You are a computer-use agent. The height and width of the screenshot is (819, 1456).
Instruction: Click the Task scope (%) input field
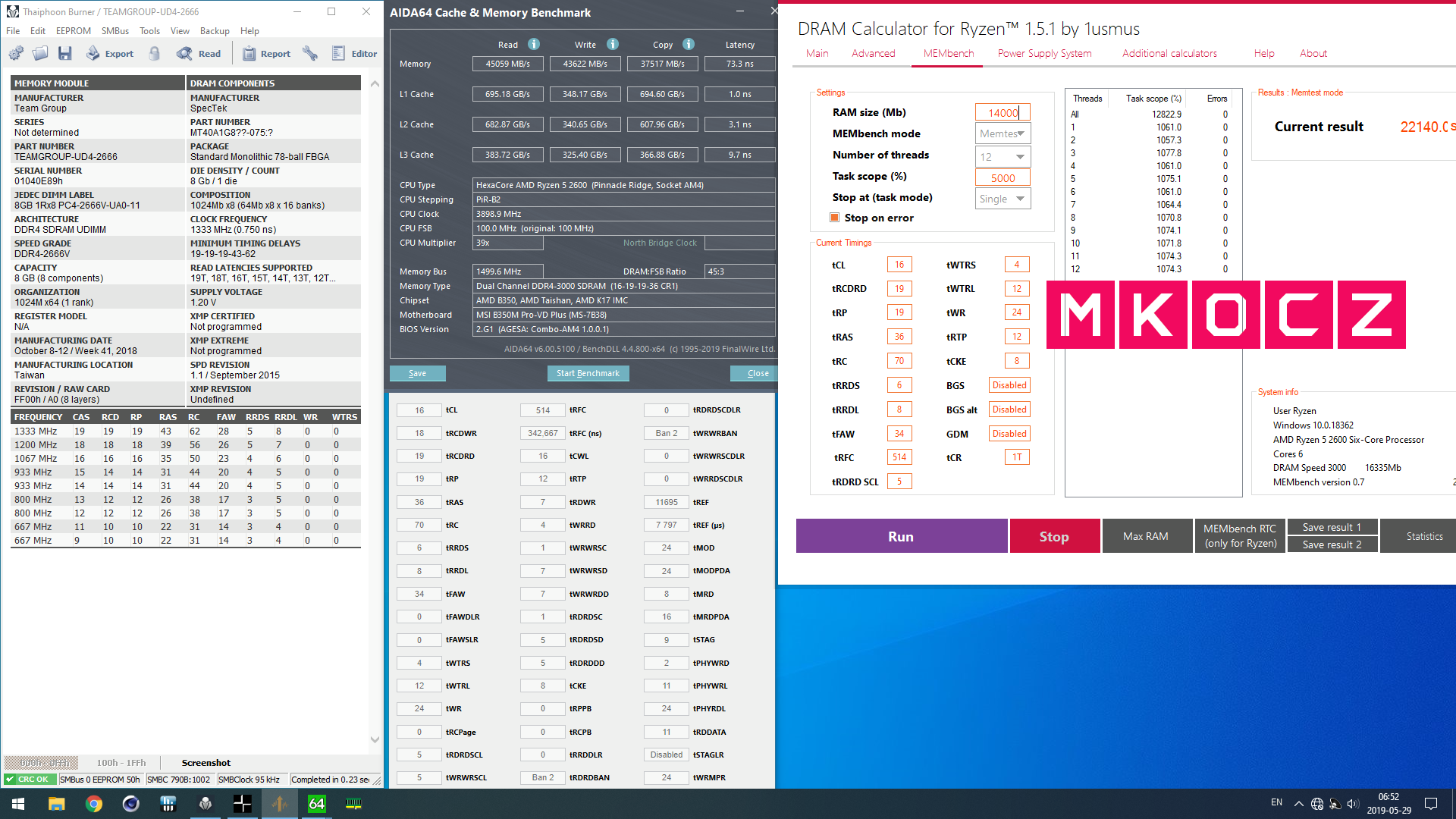[x=1003, y=177]
